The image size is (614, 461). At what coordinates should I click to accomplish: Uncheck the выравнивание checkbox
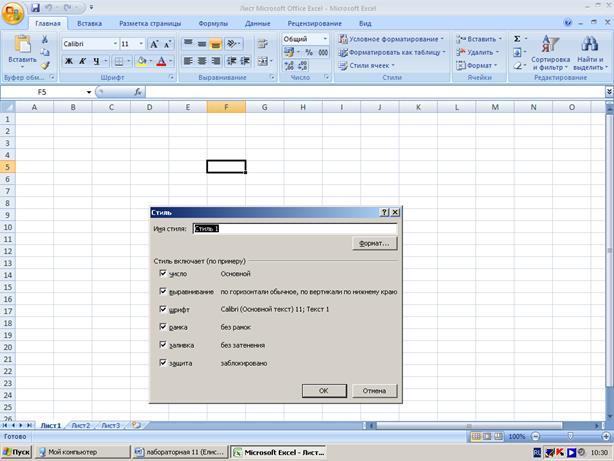pos(163,291)
